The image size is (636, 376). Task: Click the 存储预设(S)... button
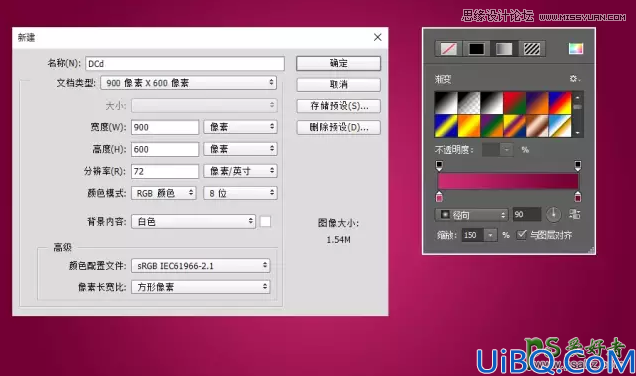coord(339,106)
